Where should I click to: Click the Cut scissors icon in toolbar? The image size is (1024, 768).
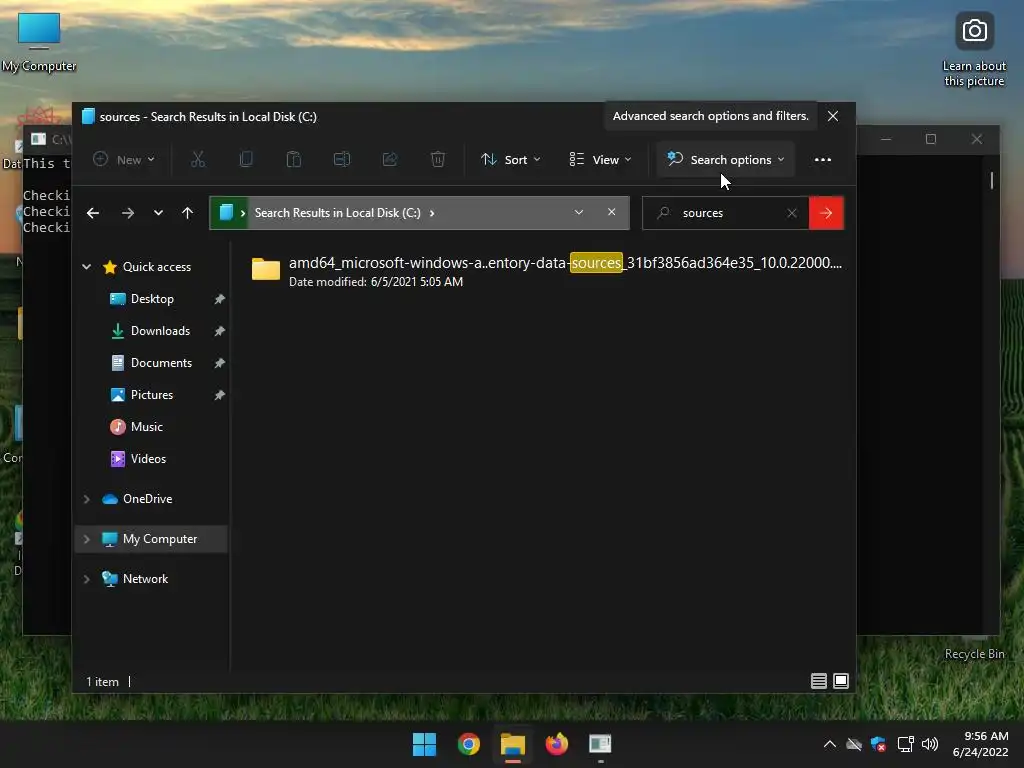click(x=198, y=159)
